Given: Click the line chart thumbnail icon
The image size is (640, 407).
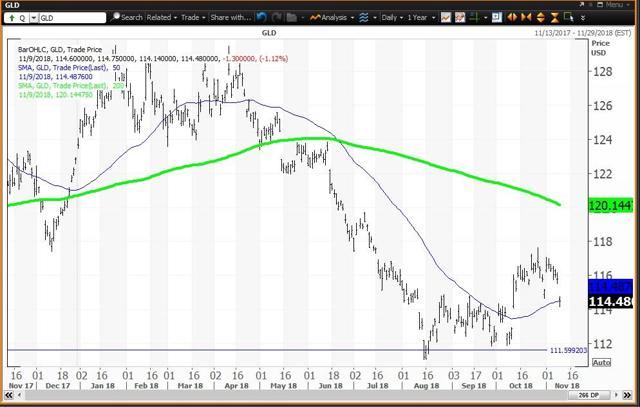Looking at the screenshot, I should [x=445, y=18].
